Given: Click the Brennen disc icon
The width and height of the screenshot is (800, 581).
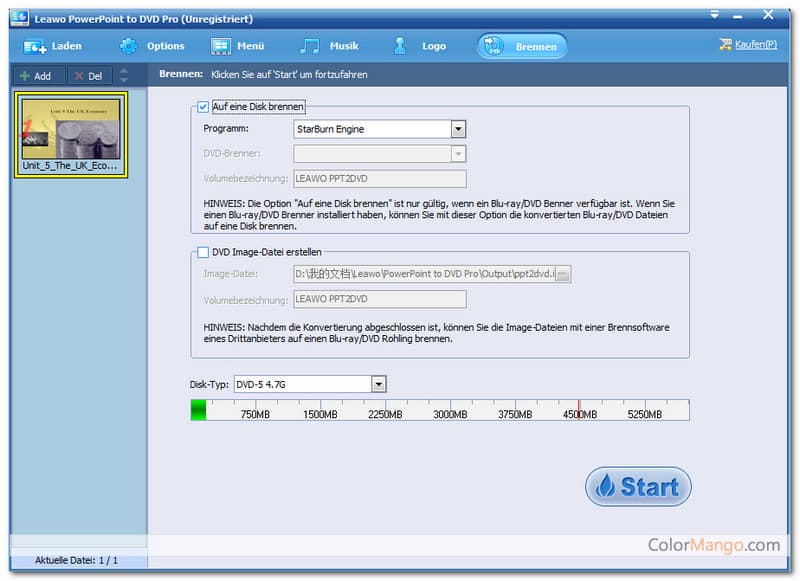Looking at the screenshot, I should point(493,46).
